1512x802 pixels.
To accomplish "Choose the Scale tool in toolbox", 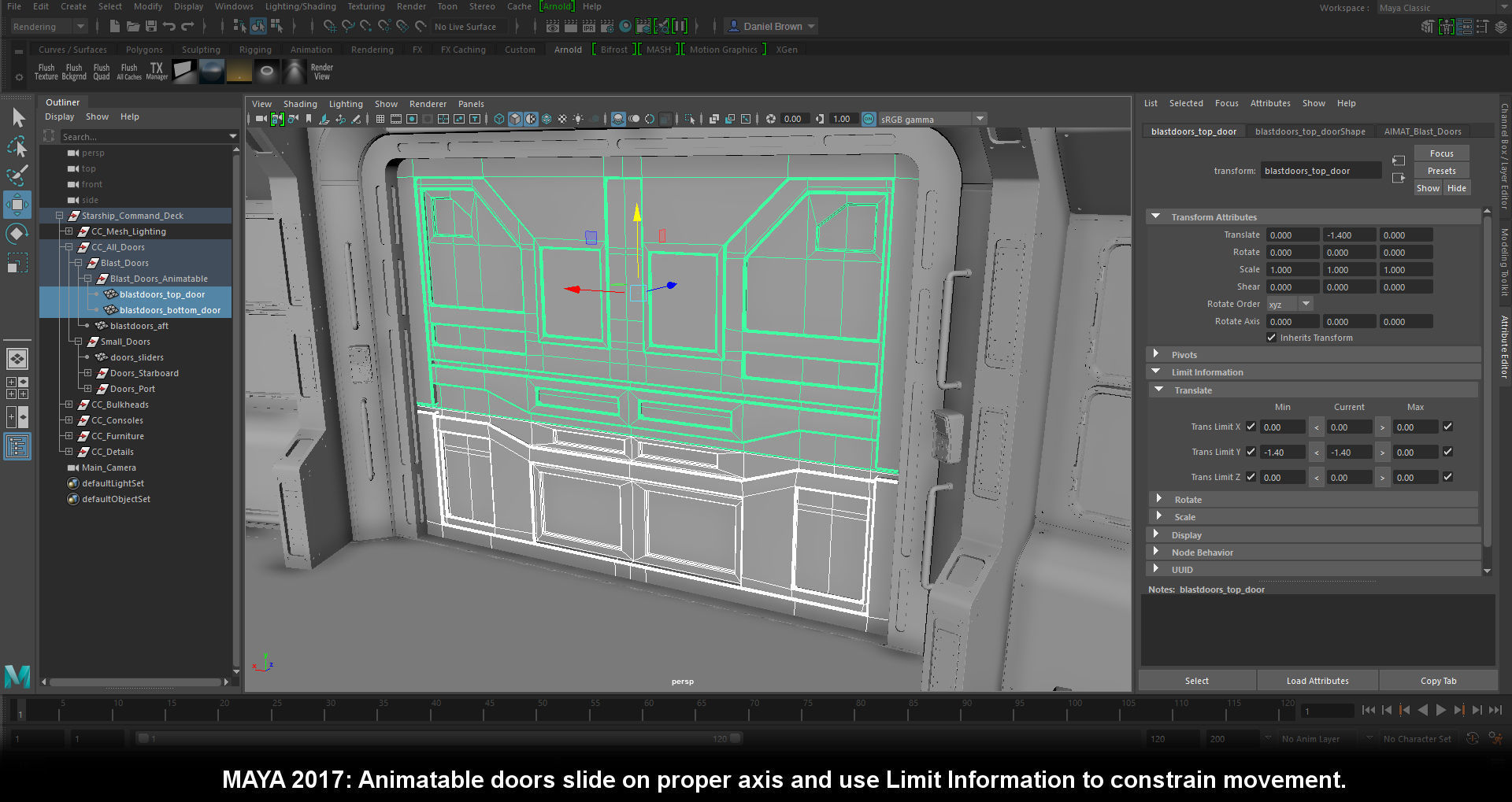I will [x=17, y=262].
